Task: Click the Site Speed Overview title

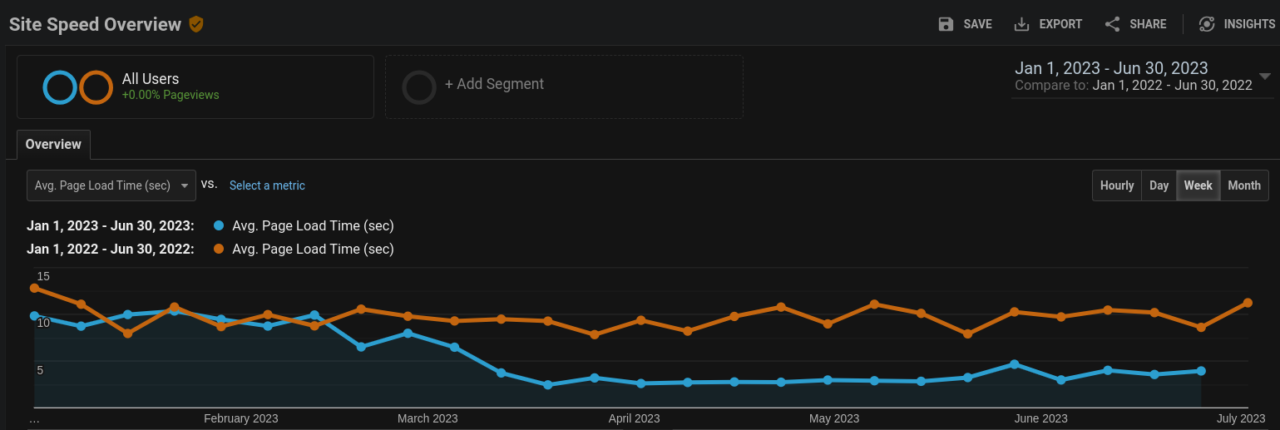Action: (x=95, y=24)
